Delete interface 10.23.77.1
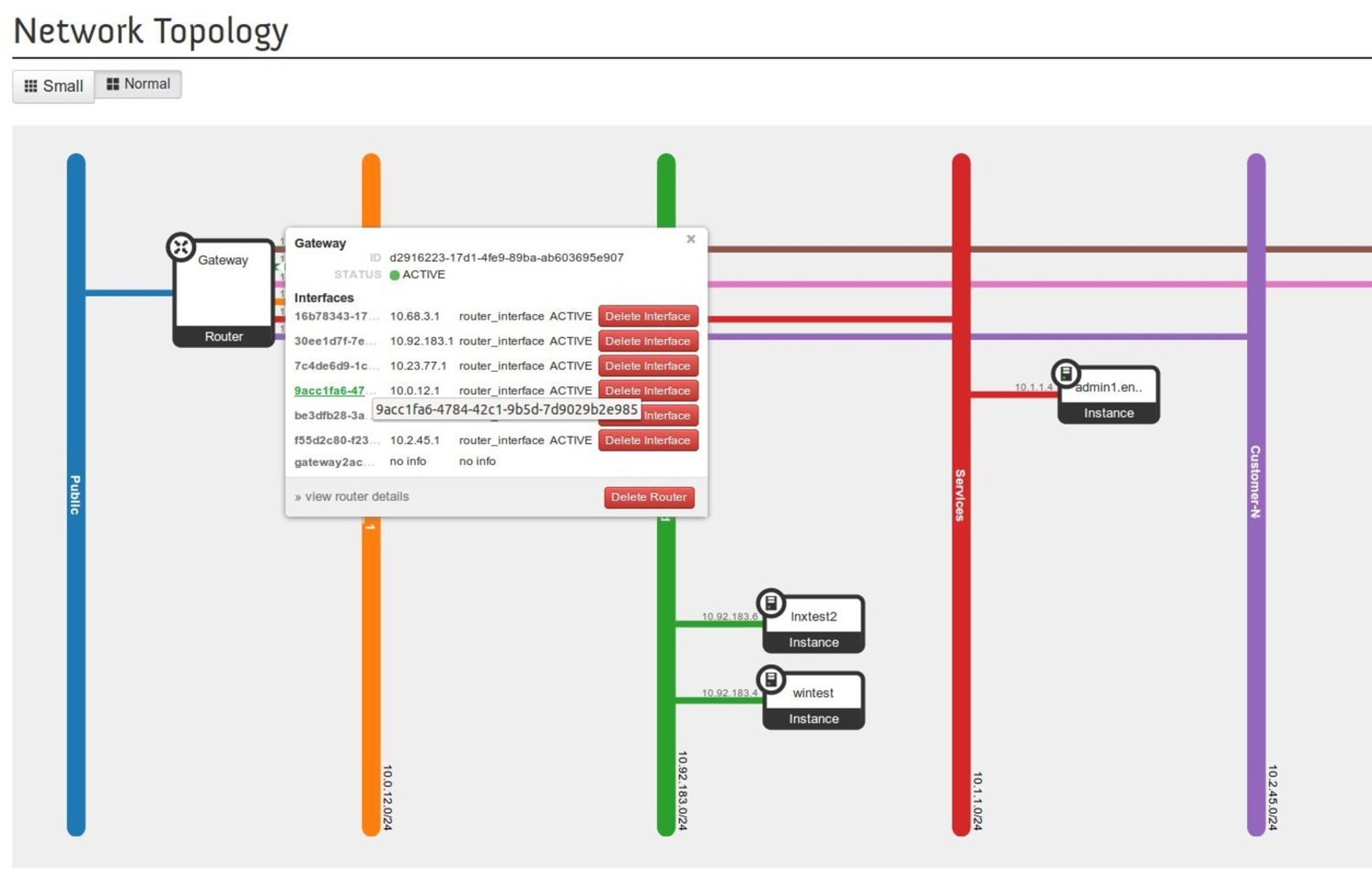1372x872 pixels. (648, 366)
